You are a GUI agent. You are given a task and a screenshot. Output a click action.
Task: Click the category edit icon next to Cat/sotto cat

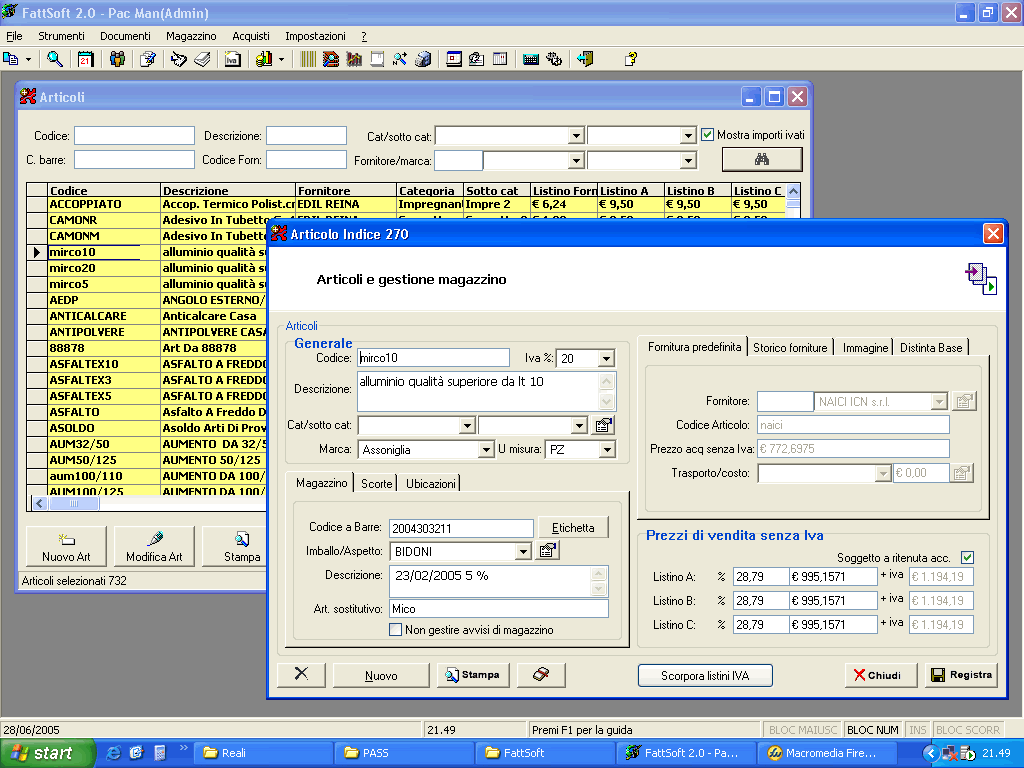click(603, 426)
